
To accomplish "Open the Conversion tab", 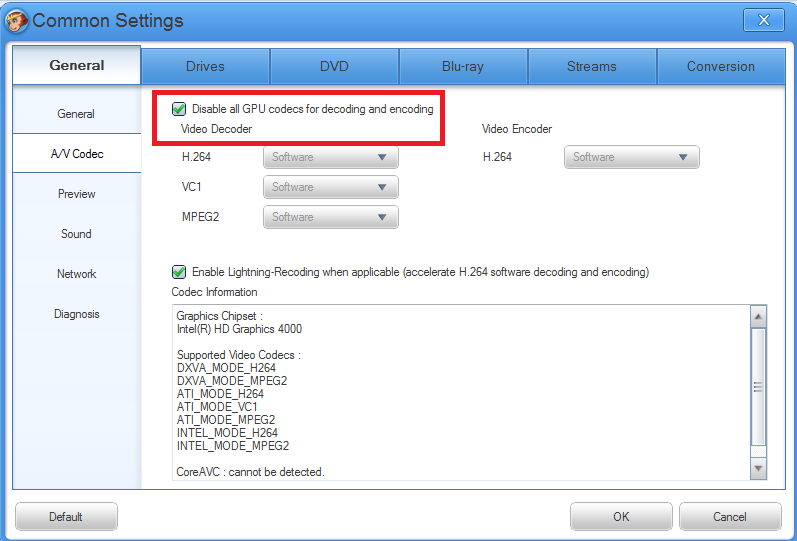I will coord(721,66).
